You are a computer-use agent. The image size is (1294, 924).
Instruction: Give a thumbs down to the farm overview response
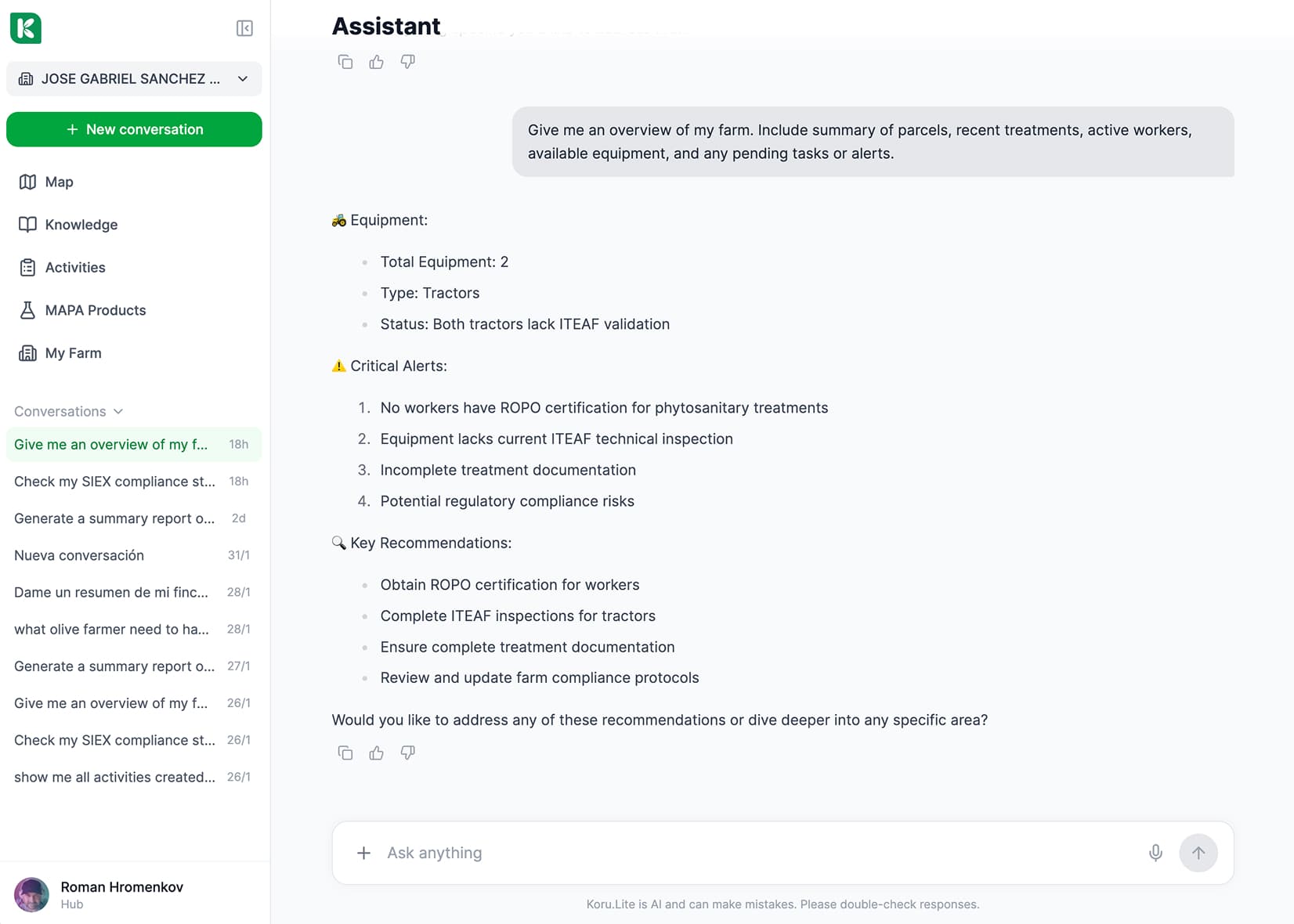(407, 753)
